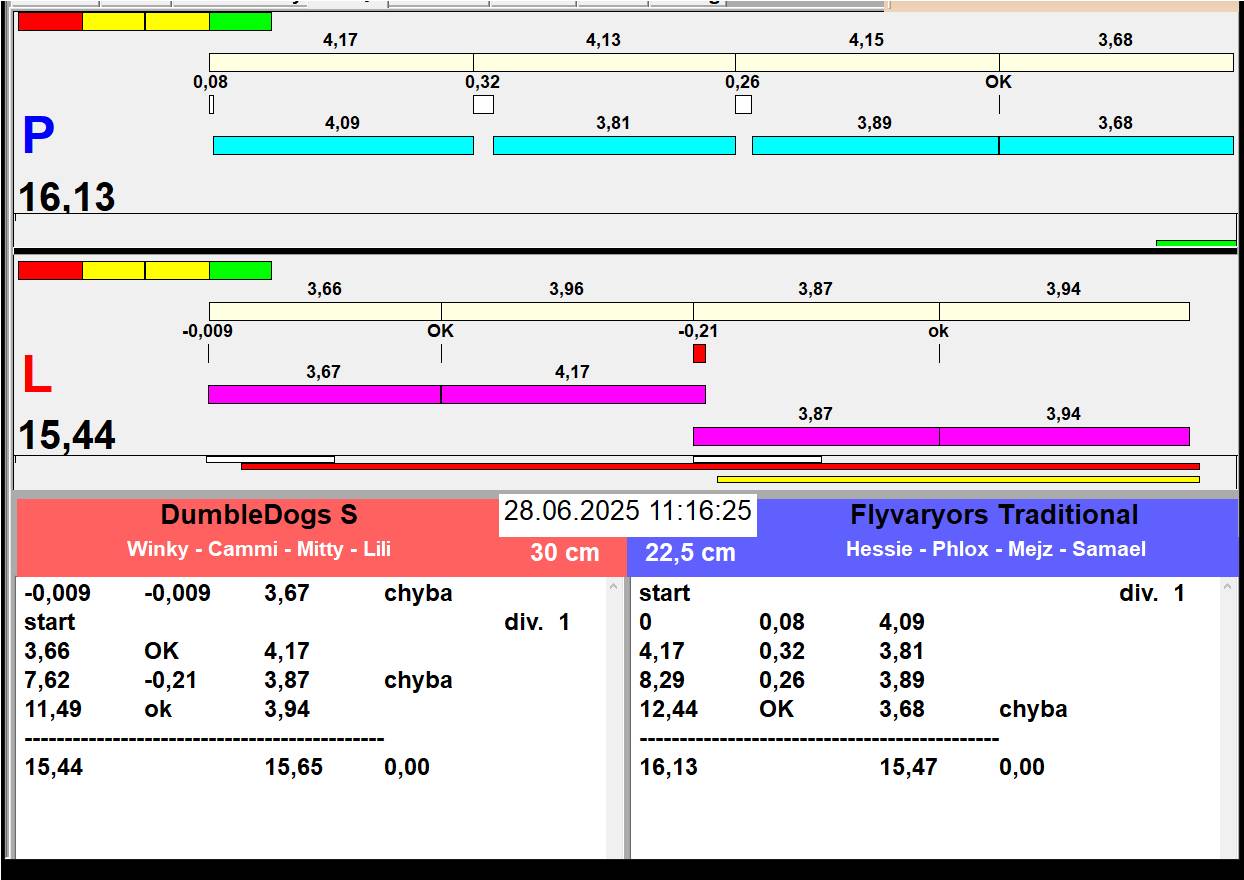Click the green start light in lane P
The width and height of the screenshot is (1244, 880).
240,22
